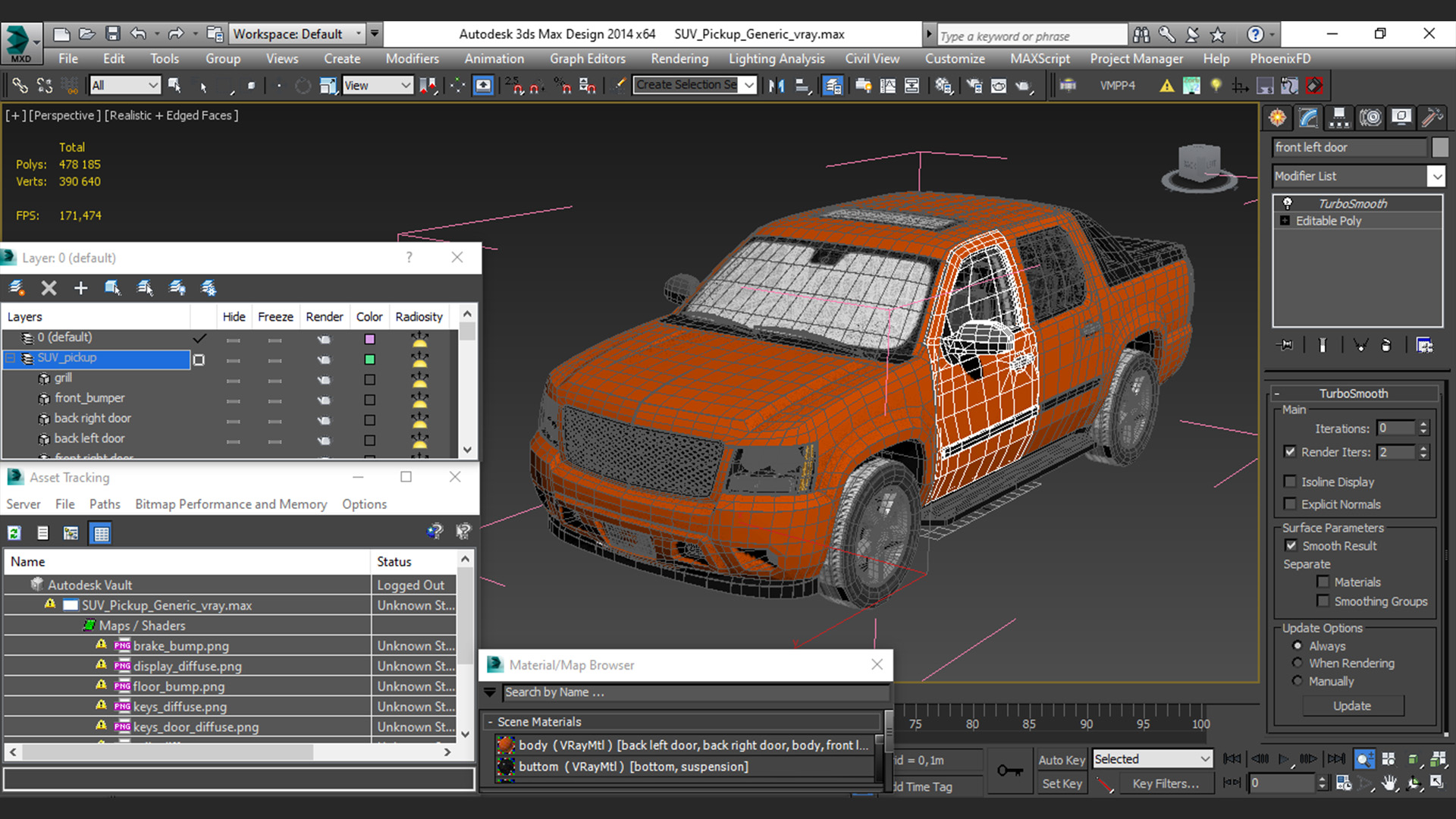Open the Bitmap Performance and Memory menu
Image resolution: width=1456 pixels, height=819 pixels.
tap(231, 504)
